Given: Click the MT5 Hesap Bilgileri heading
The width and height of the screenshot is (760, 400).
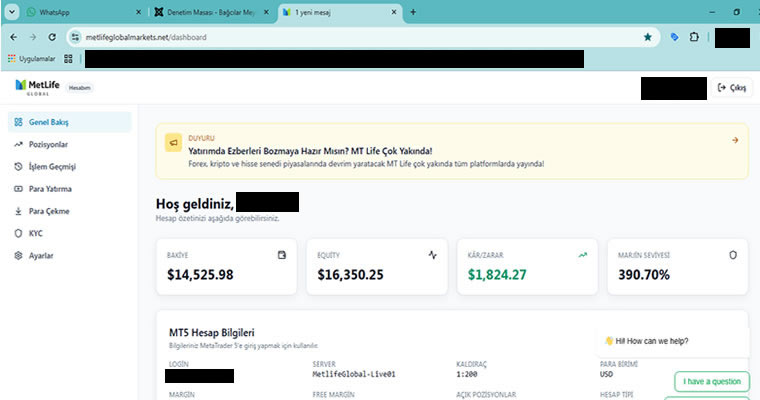Looking at the screenshot, I should (211, 333).
